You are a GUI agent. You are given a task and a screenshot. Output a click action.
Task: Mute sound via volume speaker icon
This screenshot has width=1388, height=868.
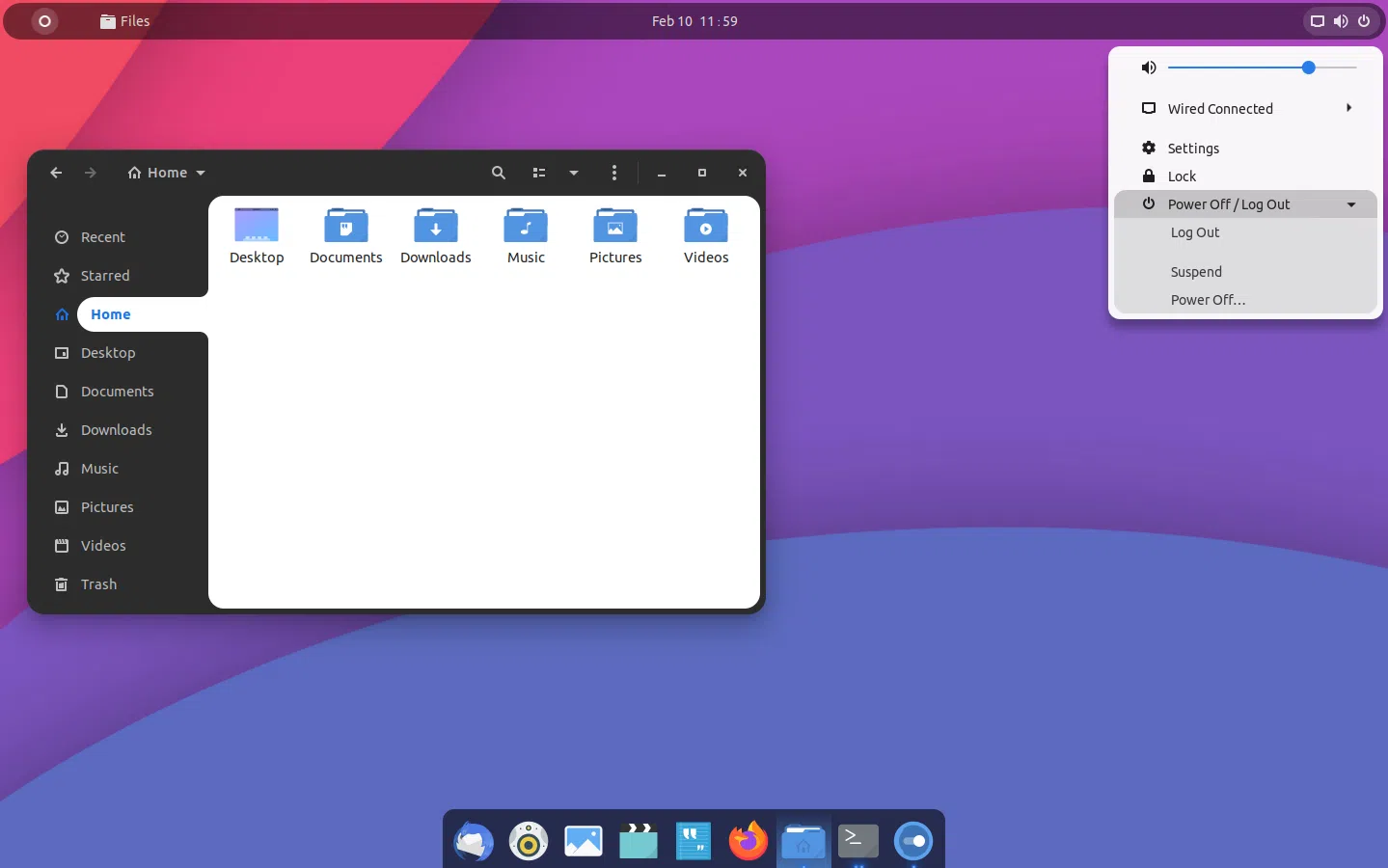[x=1148, y=68]
